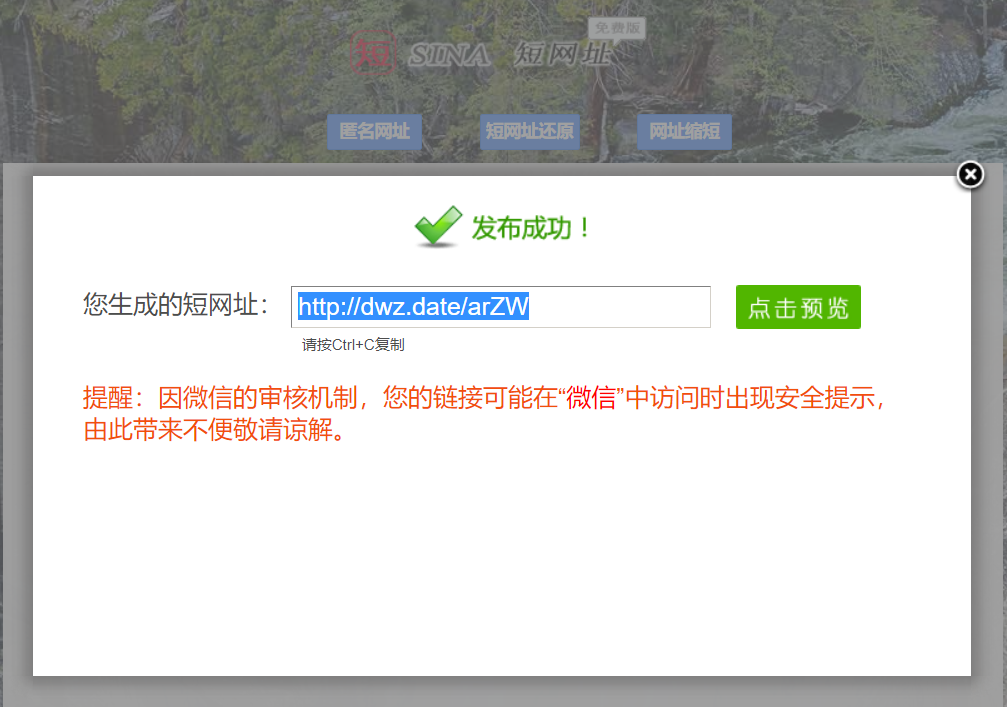Switch to the 短网址还原 tab

[529, 132]
